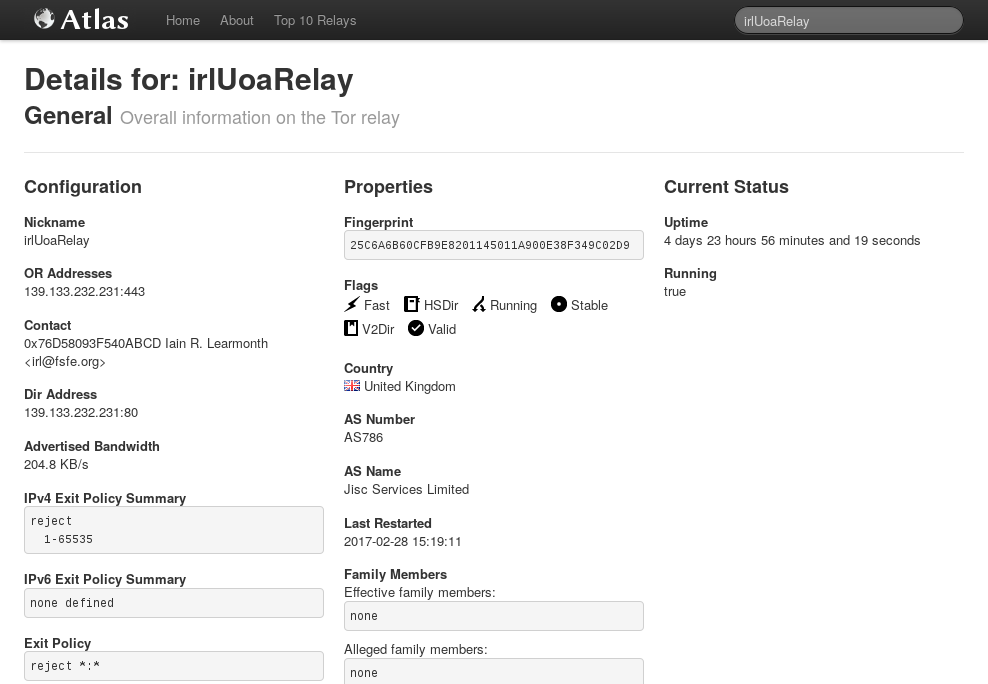The image size is (988, 684).
Task: Open the About page
Action: 237,20
